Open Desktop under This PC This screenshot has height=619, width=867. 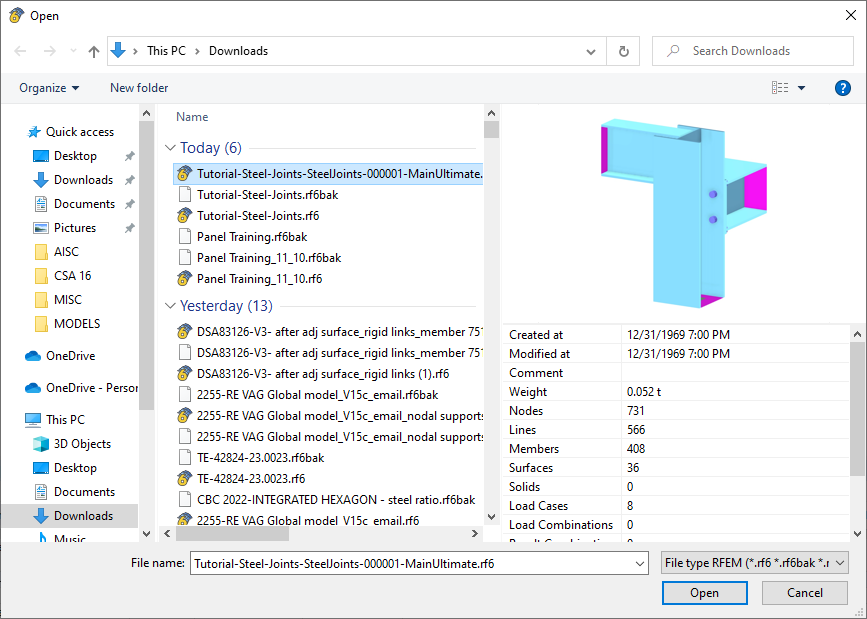pyautogui.click(x=65, y=468)
